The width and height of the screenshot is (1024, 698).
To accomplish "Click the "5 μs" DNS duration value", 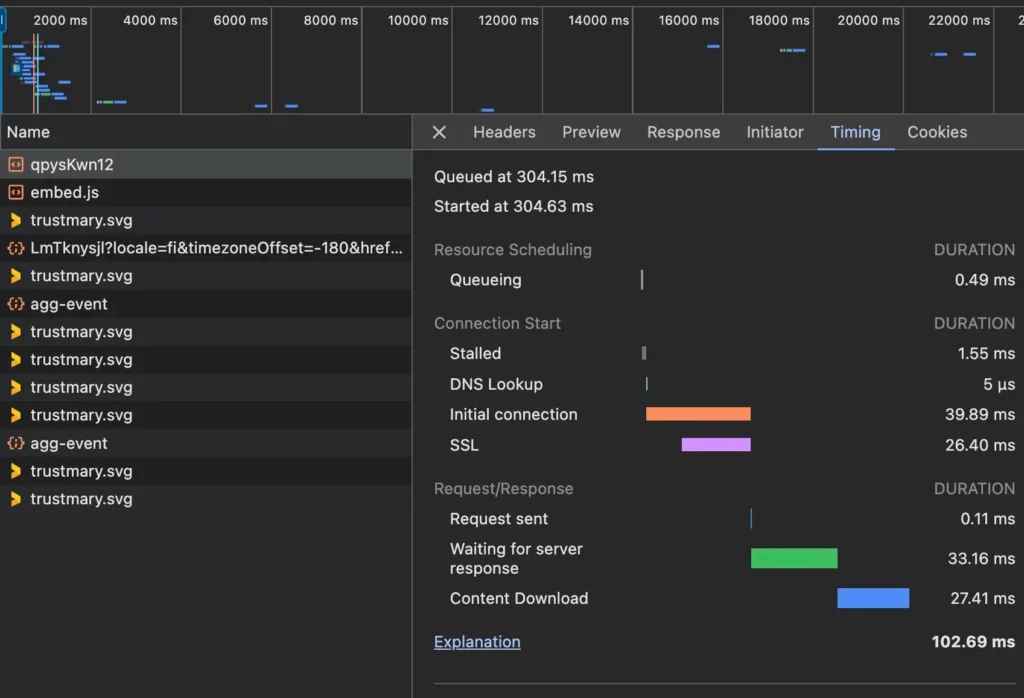I will [x=999, y=385].
